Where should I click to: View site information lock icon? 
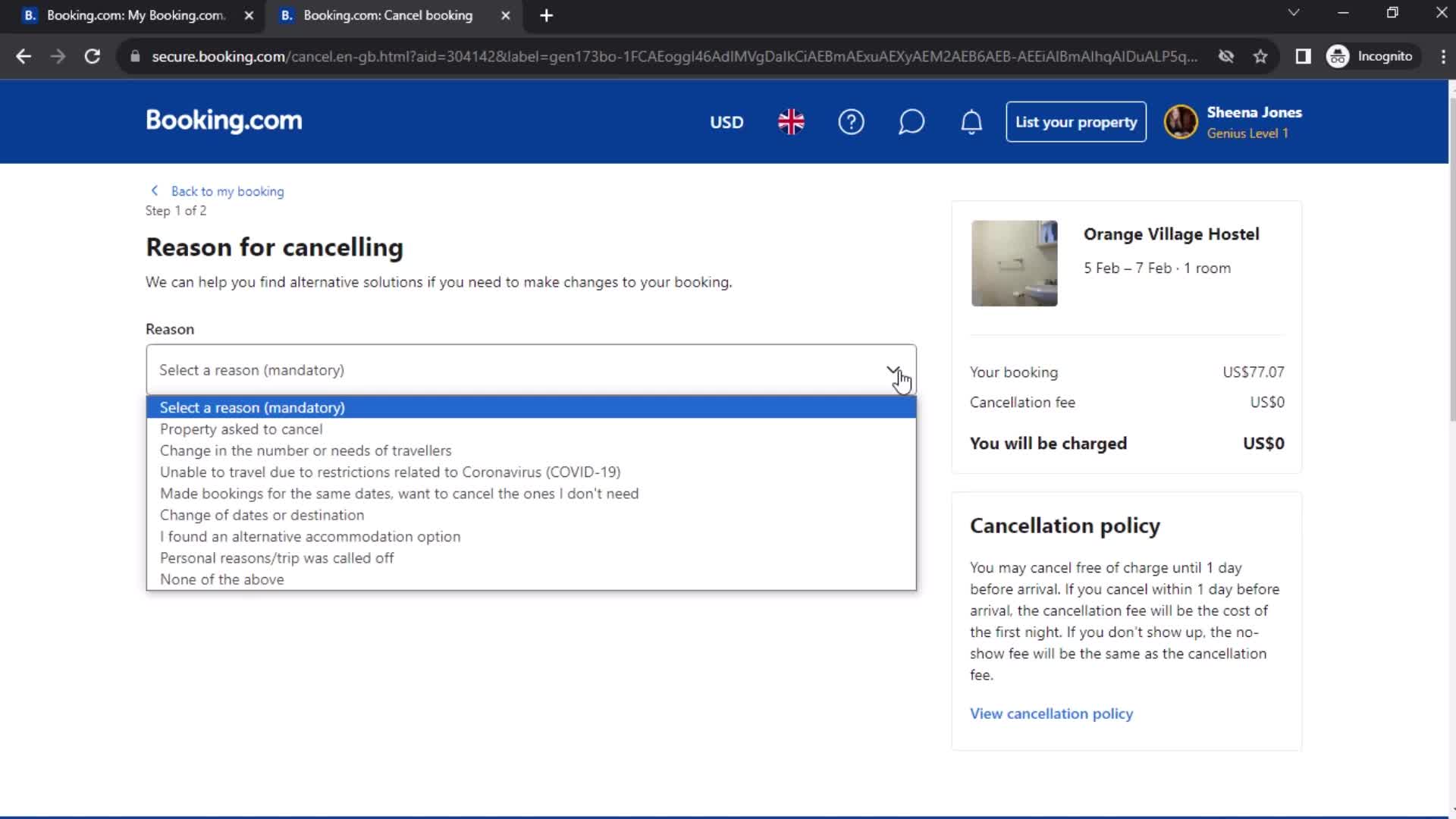[134, 56]
